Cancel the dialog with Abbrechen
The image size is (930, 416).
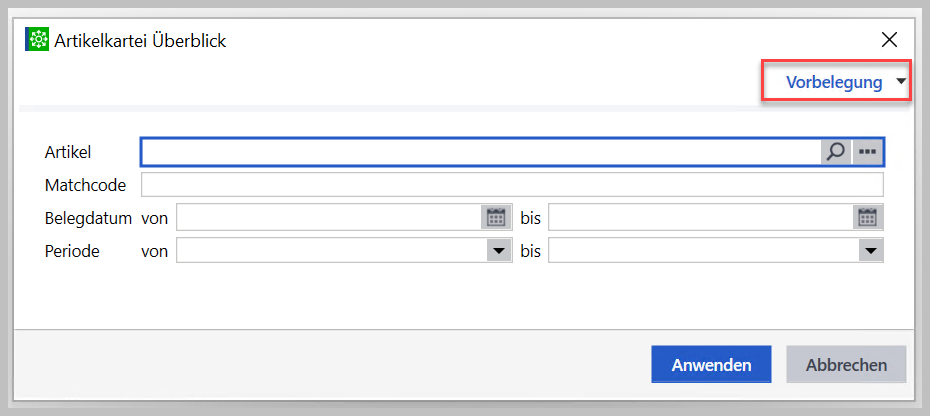click(846, 364)
